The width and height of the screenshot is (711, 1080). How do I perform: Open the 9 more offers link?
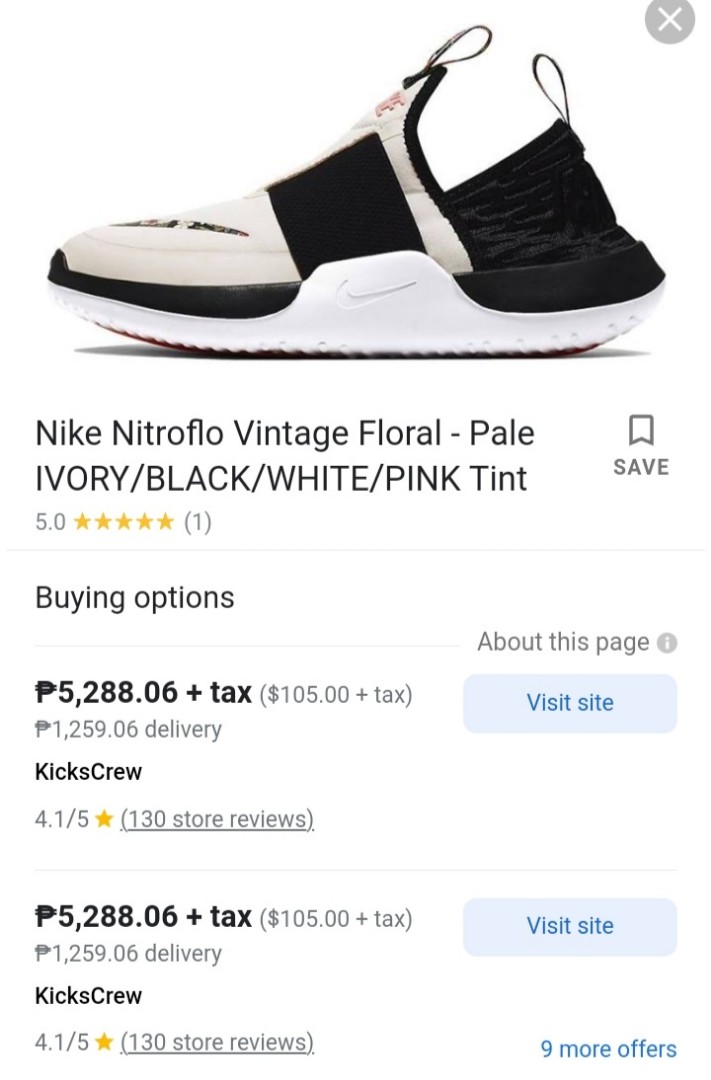click(x=608, y=1049)
